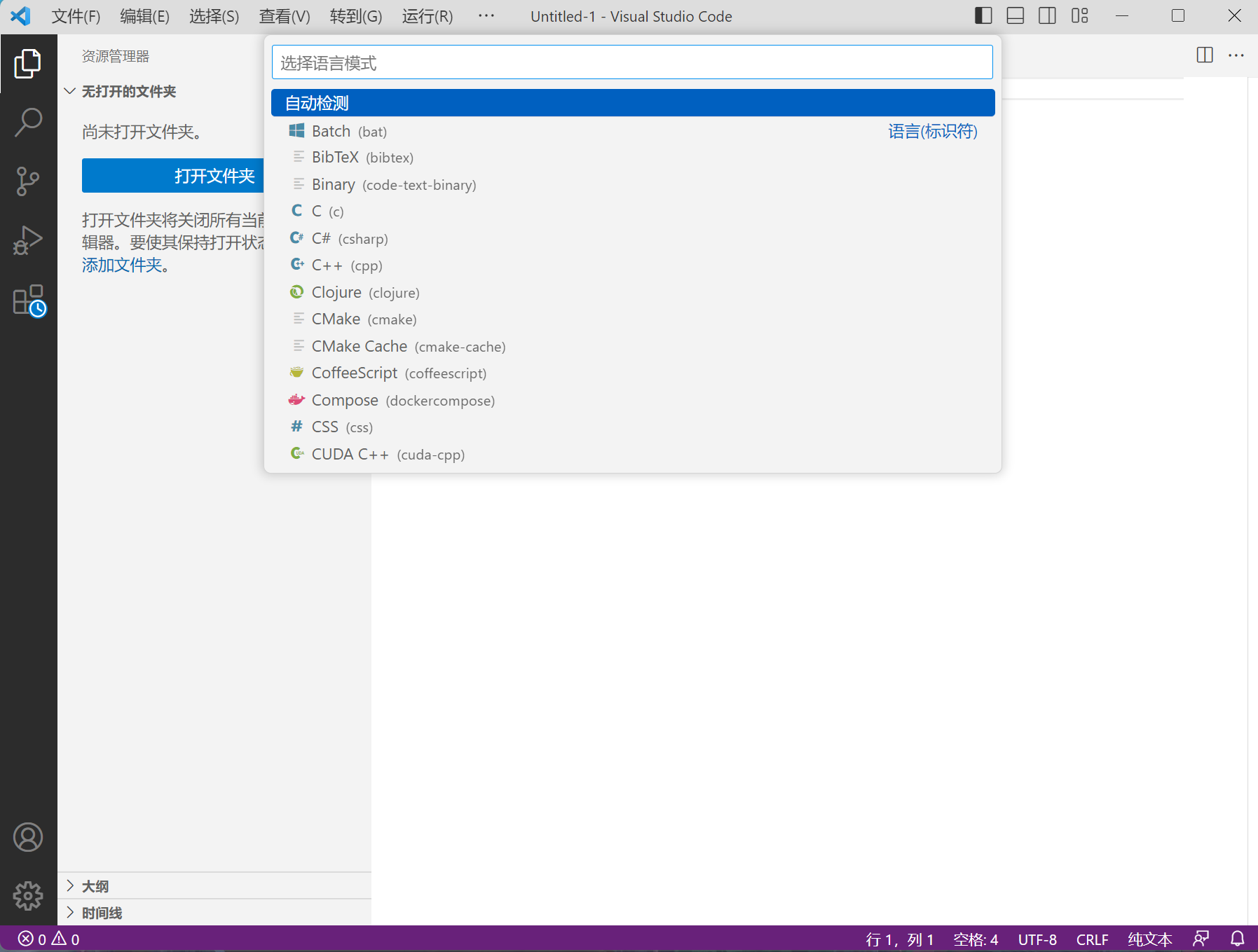Click UTF-8 encoding in status bar
Image resolution: width=1258 pixels, height=952 pixels.
1037,939
